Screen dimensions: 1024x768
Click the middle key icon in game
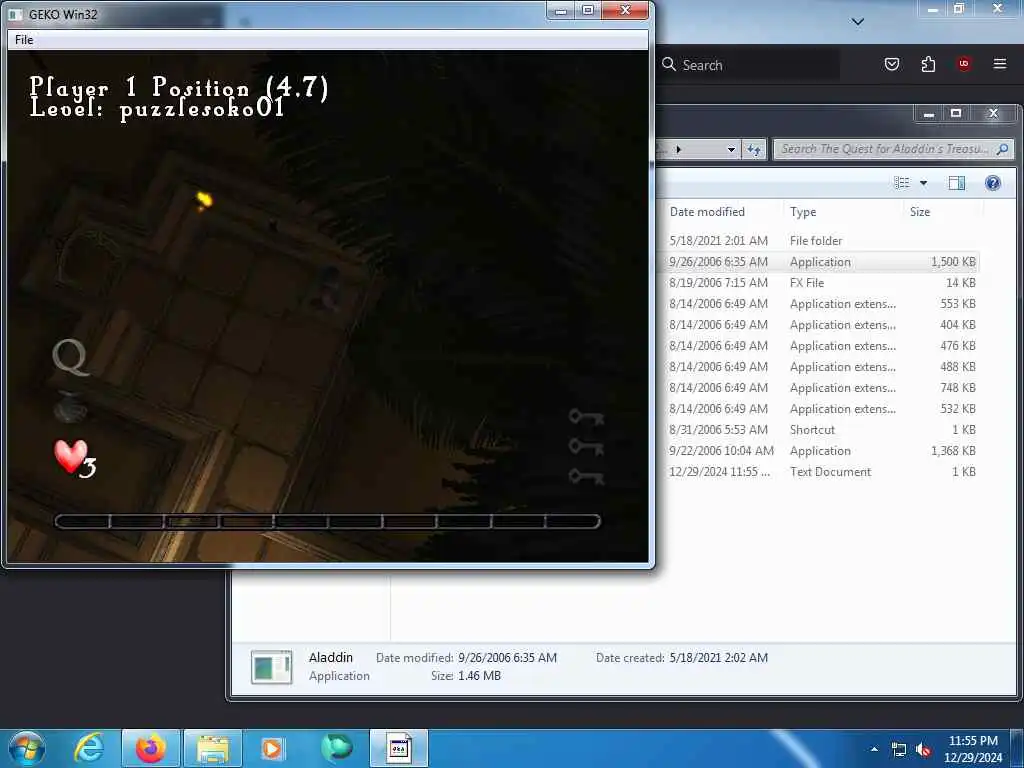coord(586,447)
